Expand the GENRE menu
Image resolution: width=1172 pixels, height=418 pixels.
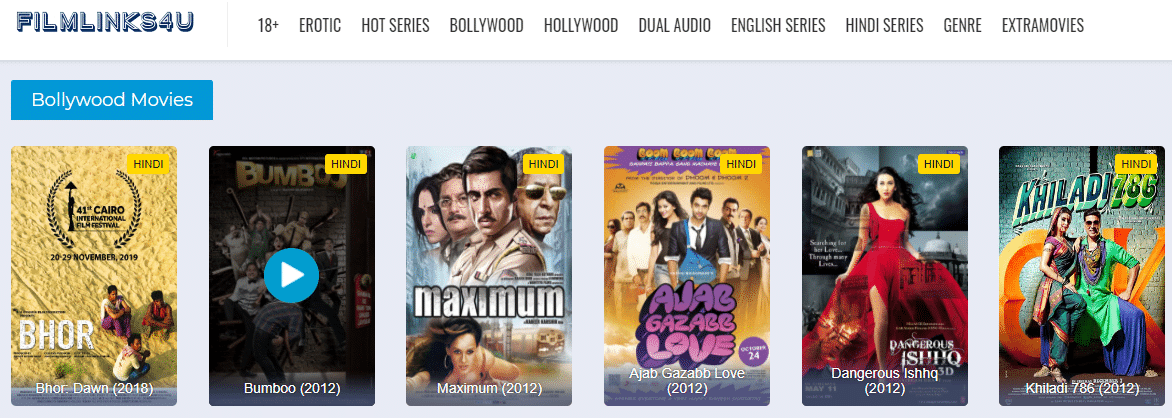(x=963, y=25)
